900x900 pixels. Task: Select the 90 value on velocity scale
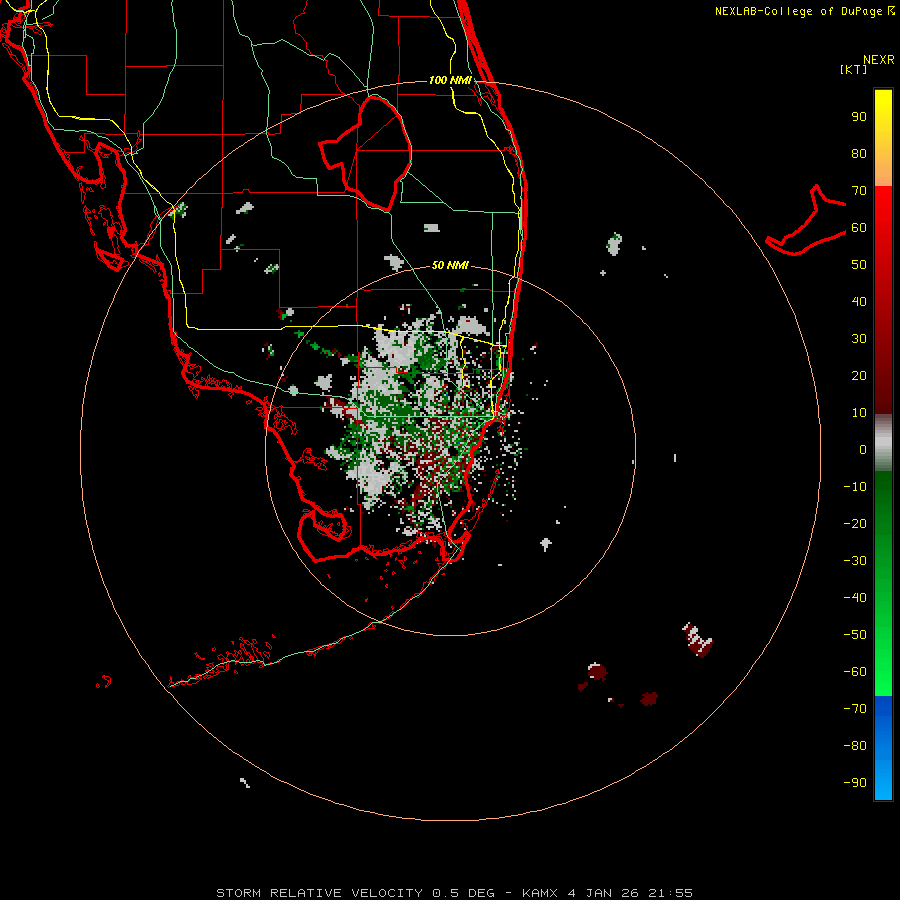[859, 117]
